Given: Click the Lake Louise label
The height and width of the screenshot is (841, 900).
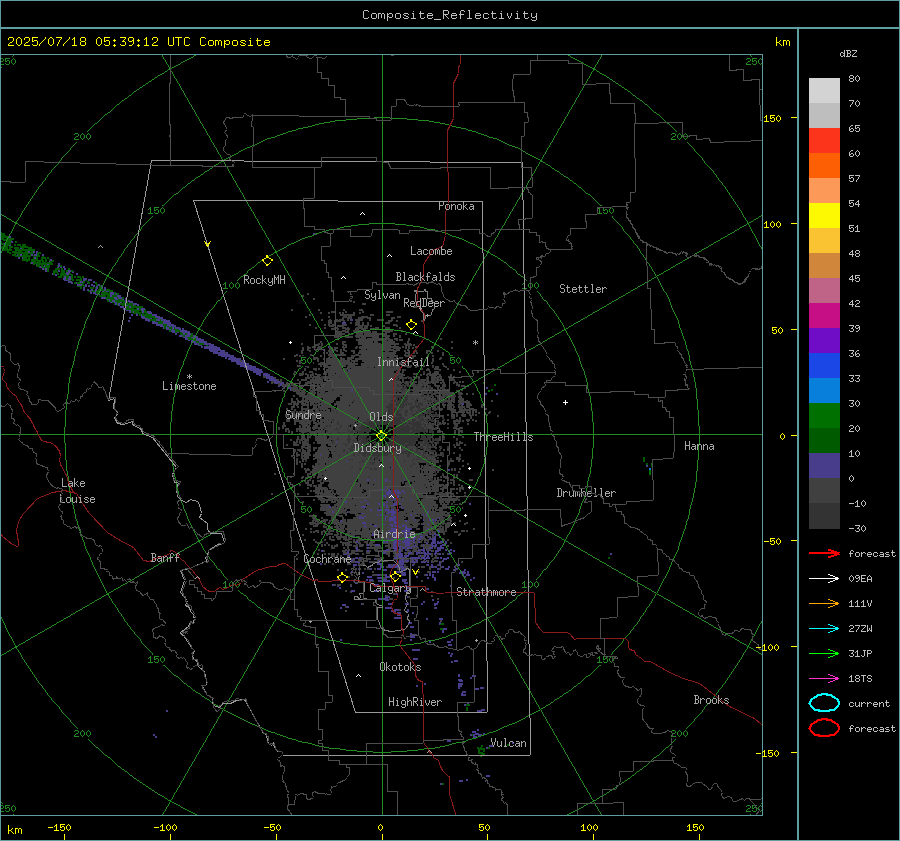Looking at the screenshot, I should coord(77,491).
